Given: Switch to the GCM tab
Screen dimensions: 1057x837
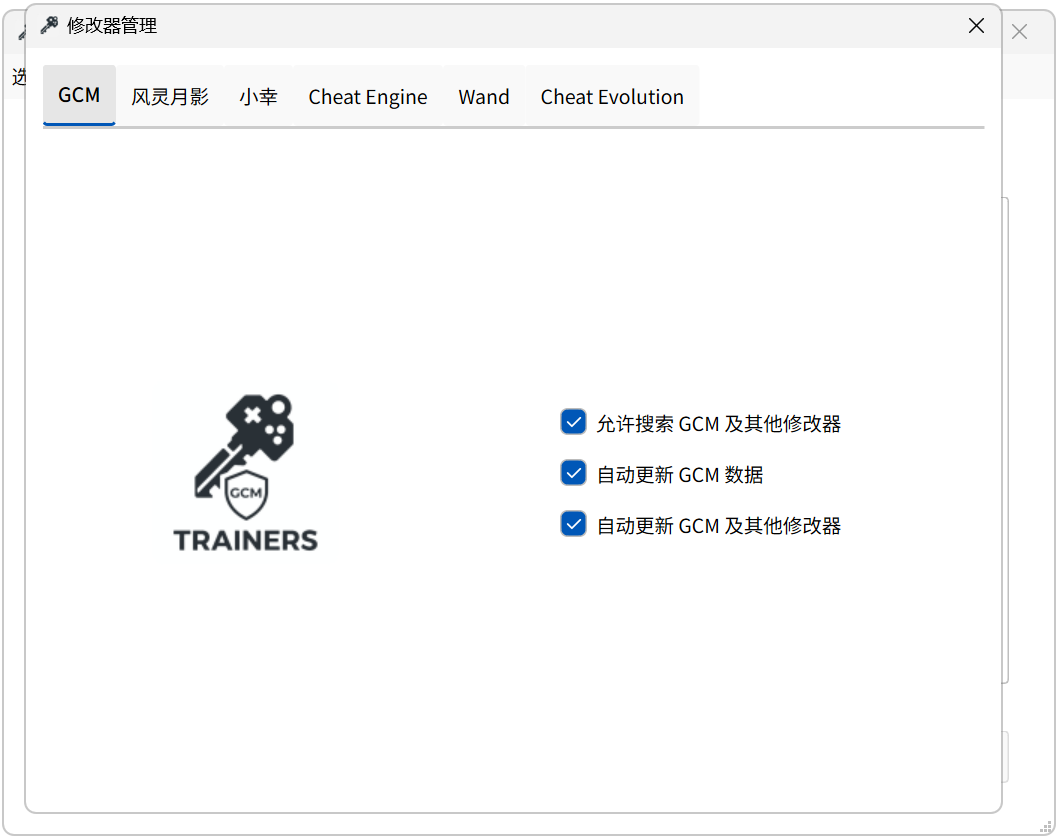Looking at the screenshot, I should pos(79,95).
